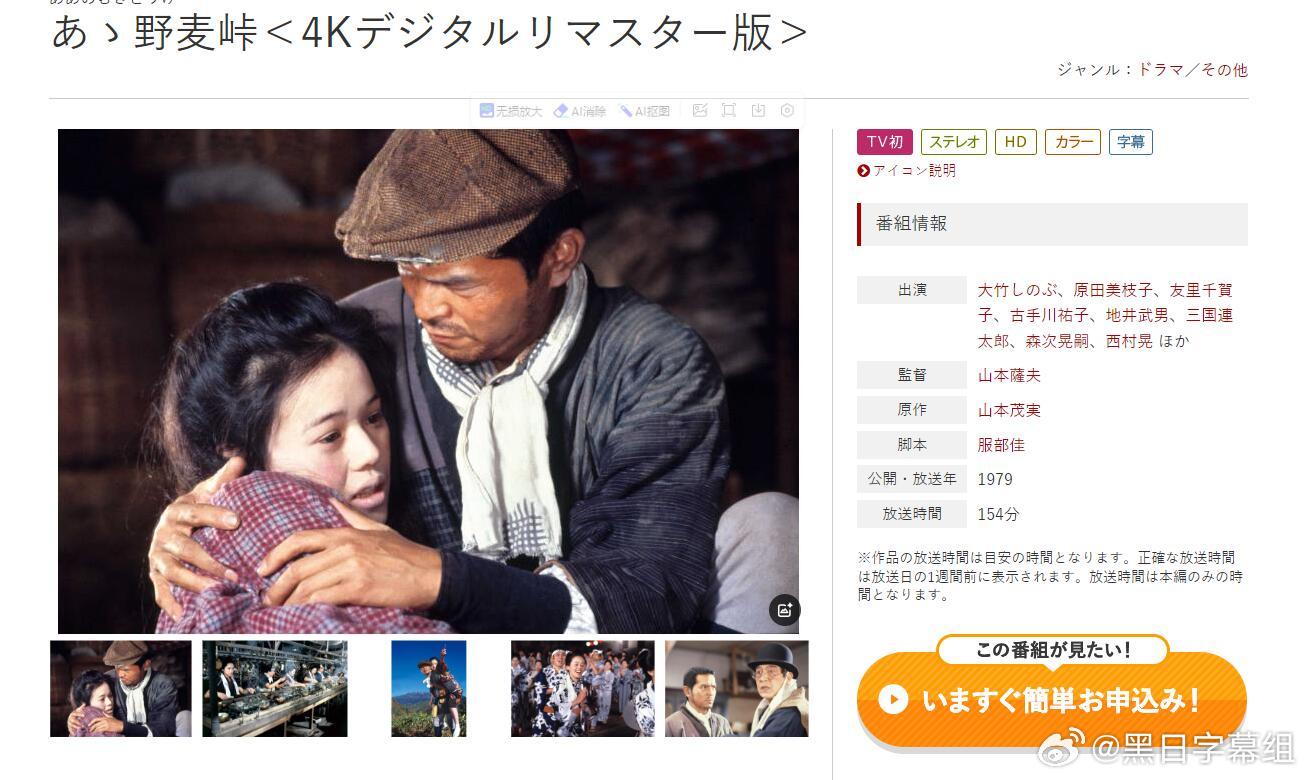Click the image search icon on the photo corner

tap(784, 609)
